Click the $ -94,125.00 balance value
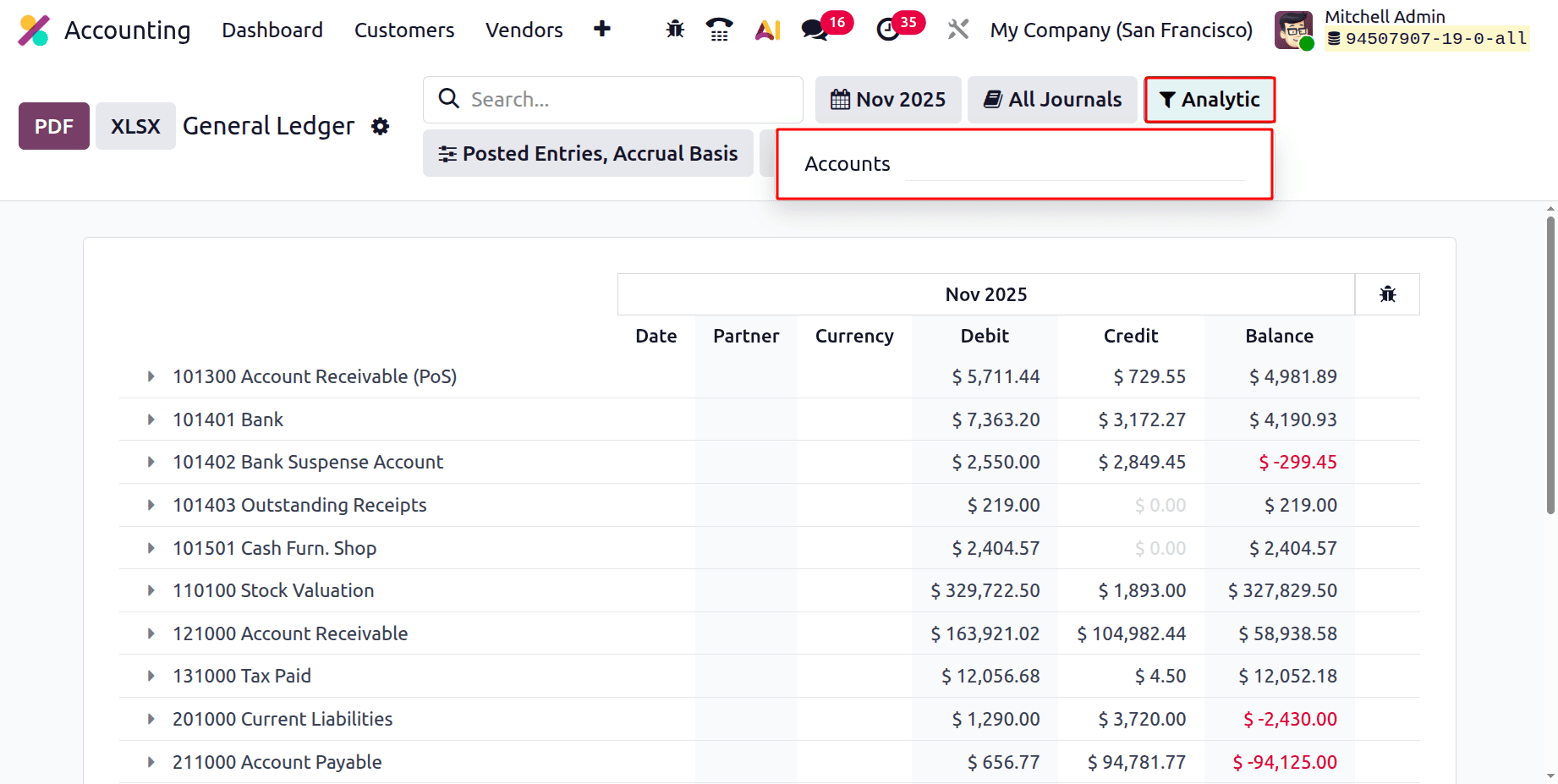The image size is (1558, 784). [x=1285, y=762]
